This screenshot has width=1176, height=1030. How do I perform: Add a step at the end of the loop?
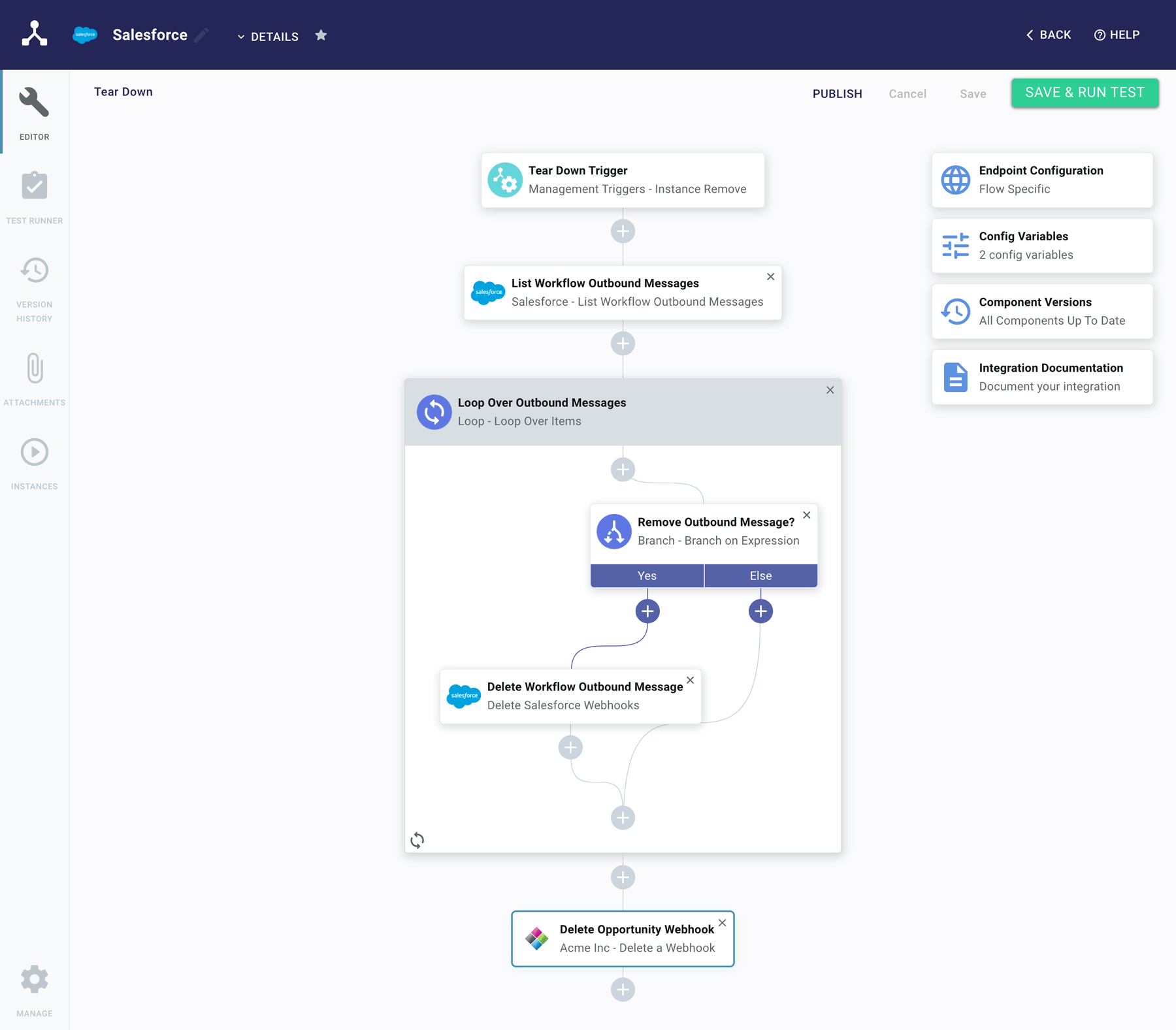623,818
